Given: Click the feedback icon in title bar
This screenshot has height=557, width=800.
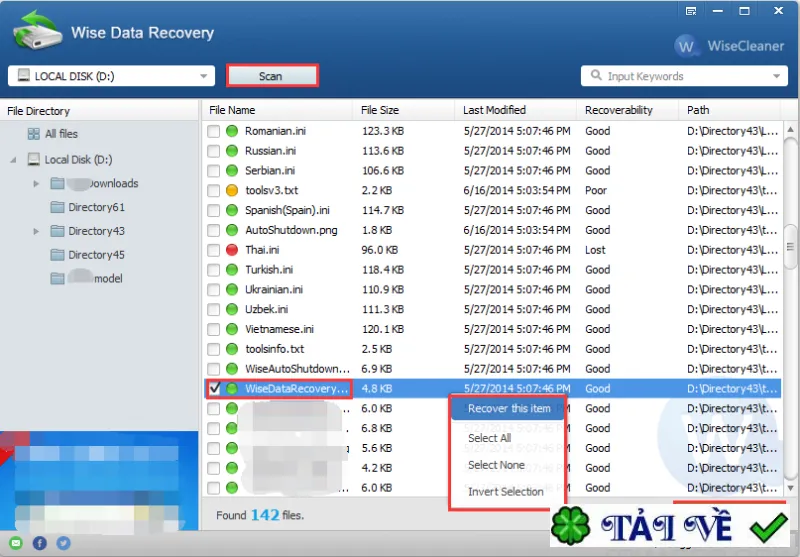Looking at the screenshot, I should click(x=691, y=11).
